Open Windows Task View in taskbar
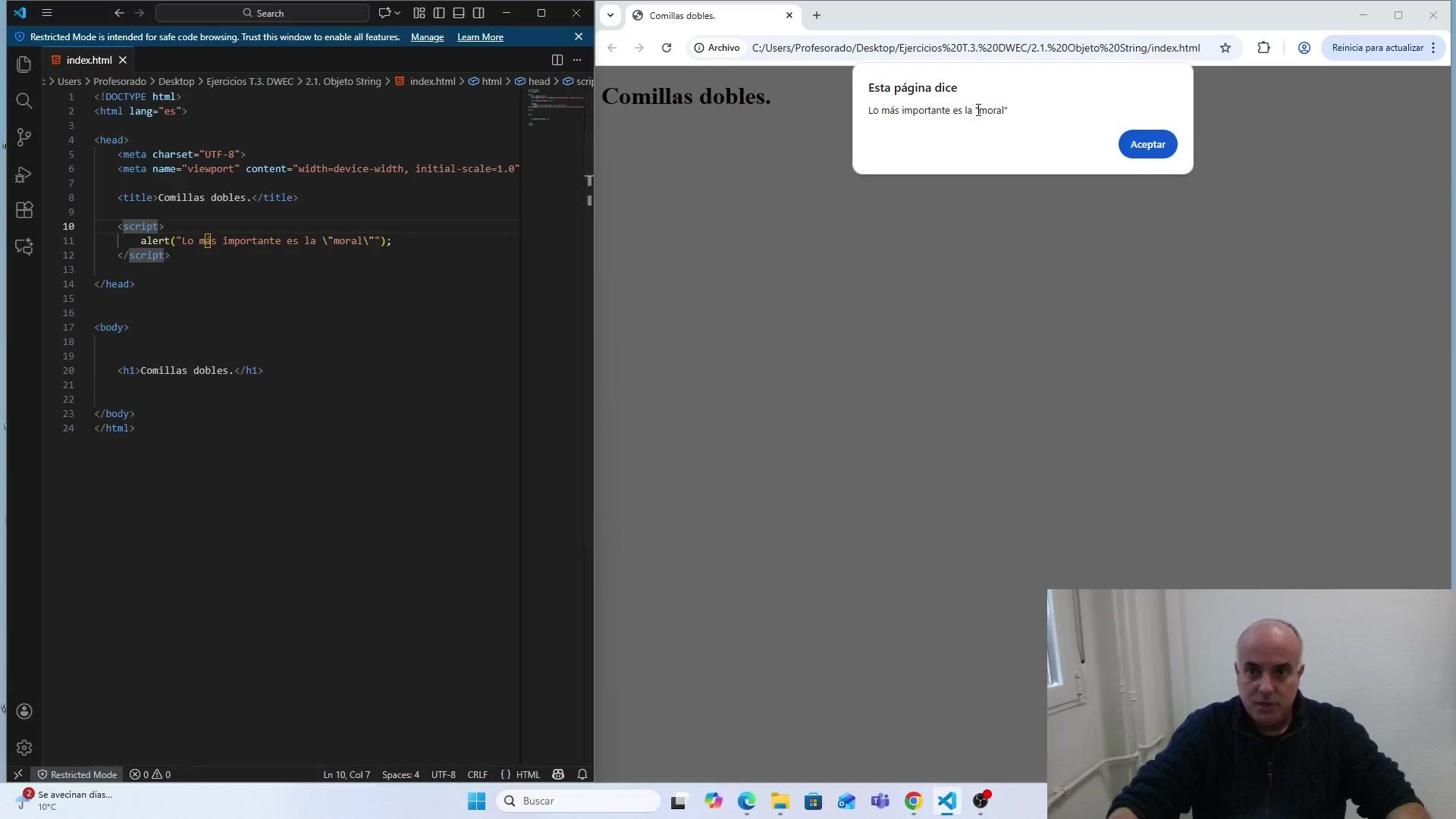Image resolution: width=1456 pixels, height=819 pixels. click(679, 801)
